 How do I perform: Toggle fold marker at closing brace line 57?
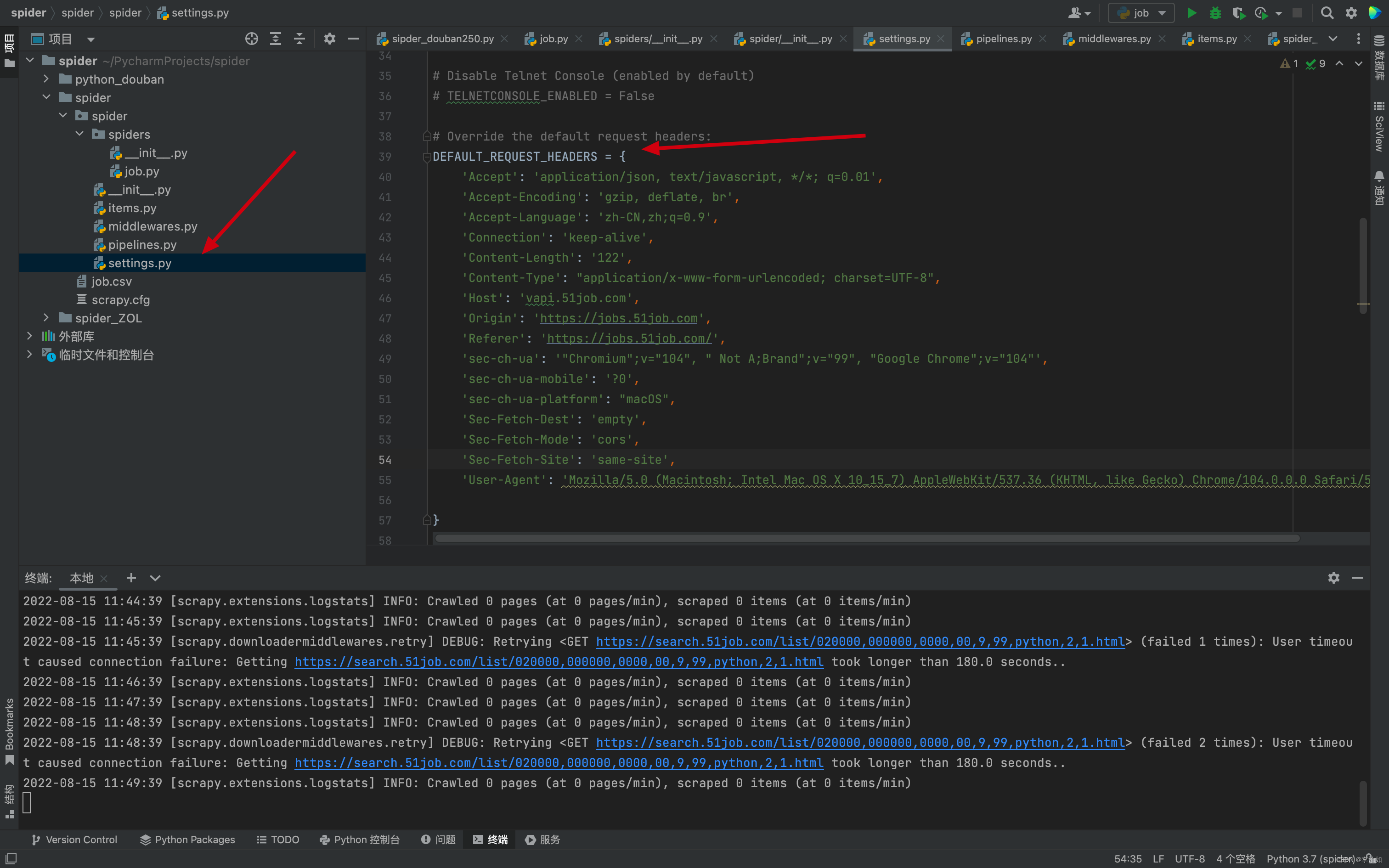click(x=426, y=520)
